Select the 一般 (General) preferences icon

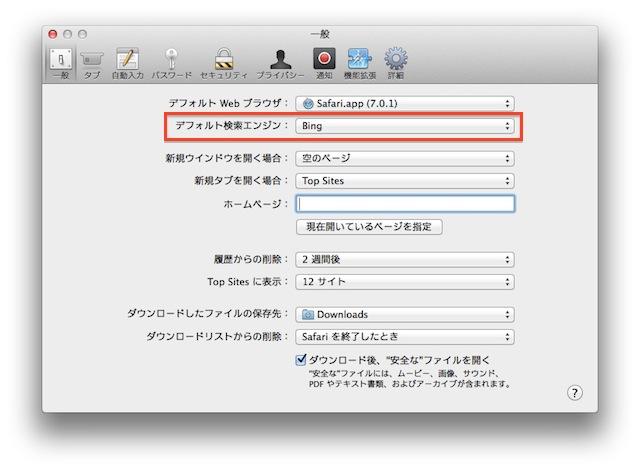(61, 63)
